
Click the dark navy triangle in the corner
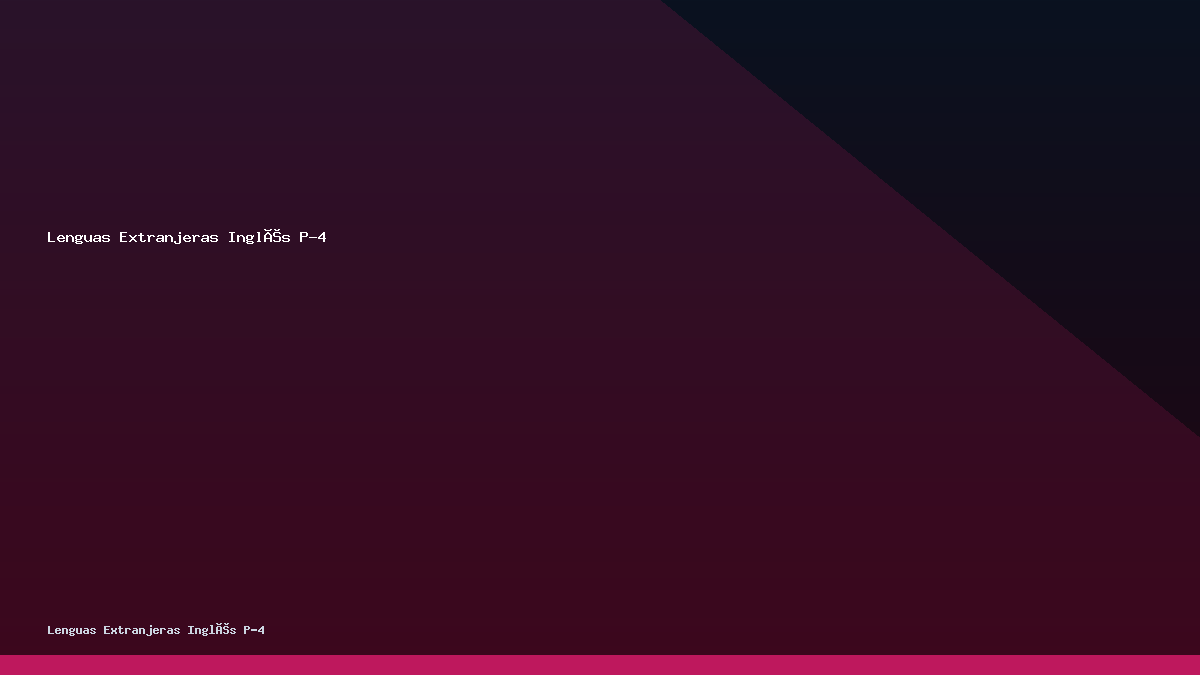click(1050, 120)
